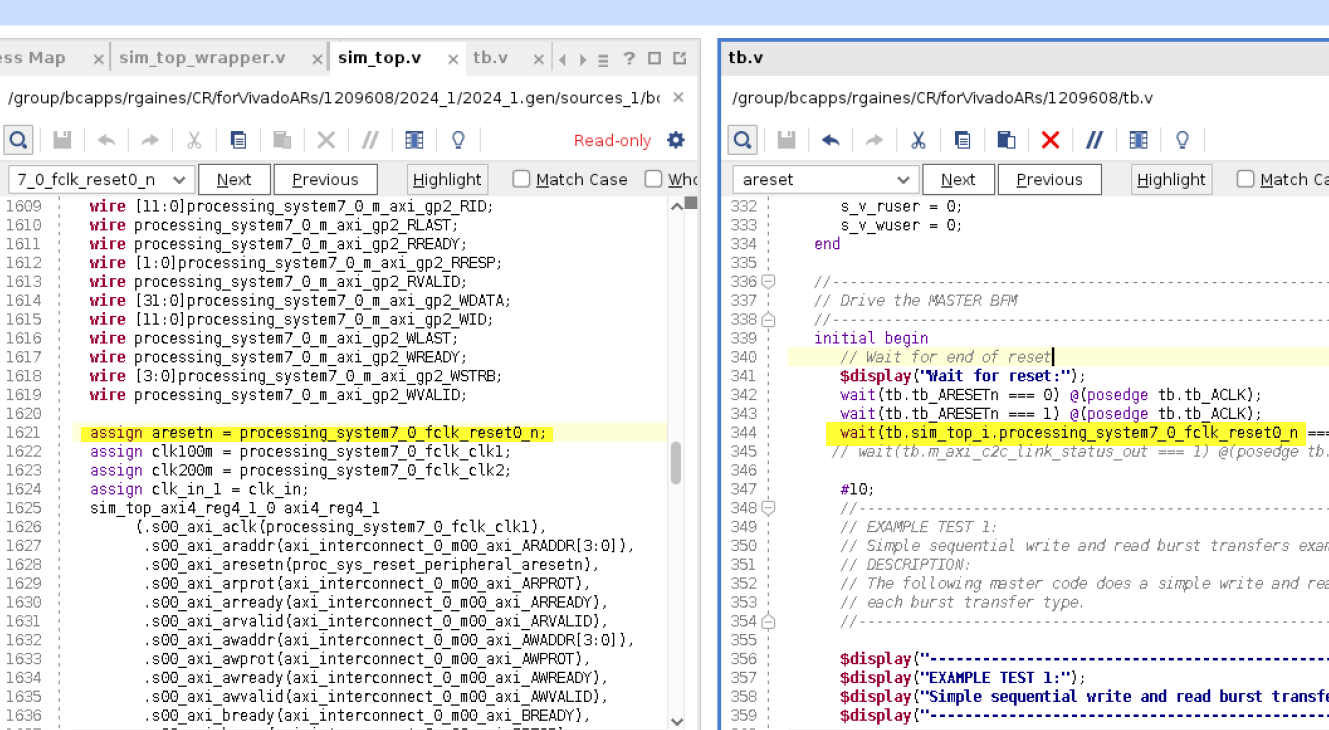The image size is (1329, 730).
Task: Click the sim_top.v vertical scrollbar thumb
Action: tap(677, 463)
